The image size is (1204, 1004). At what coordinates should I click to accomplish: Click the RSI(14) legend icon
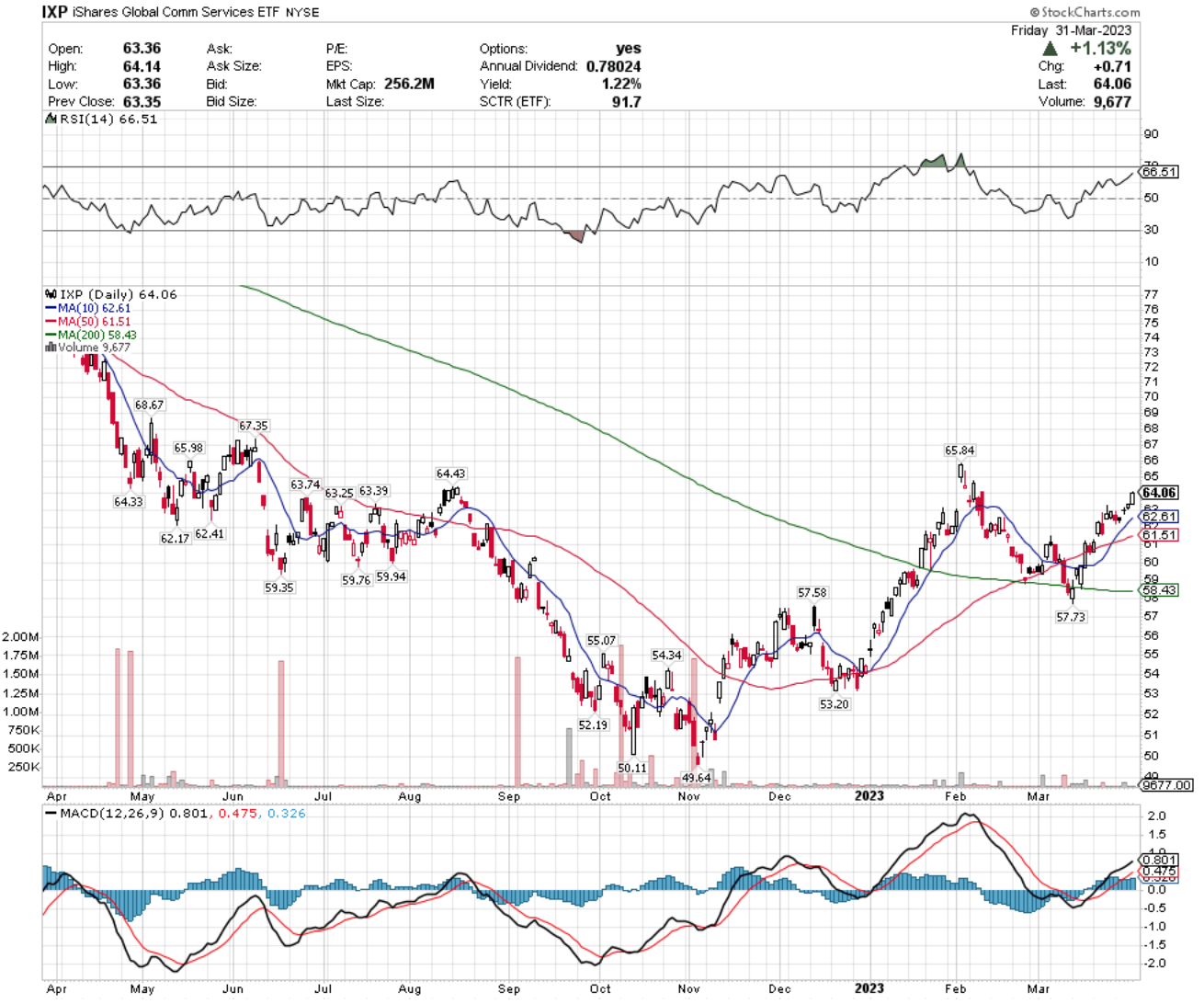[x=51, y=120]
